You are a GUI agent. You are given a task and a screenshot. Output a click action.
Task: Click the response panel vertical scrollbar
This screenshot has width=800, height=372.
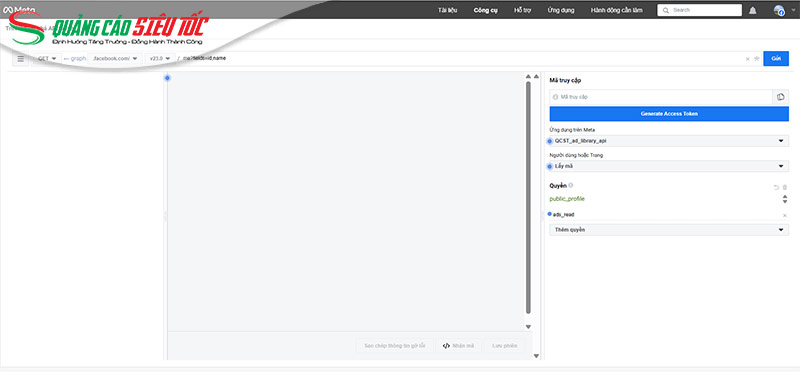click(x=528, y=197)
